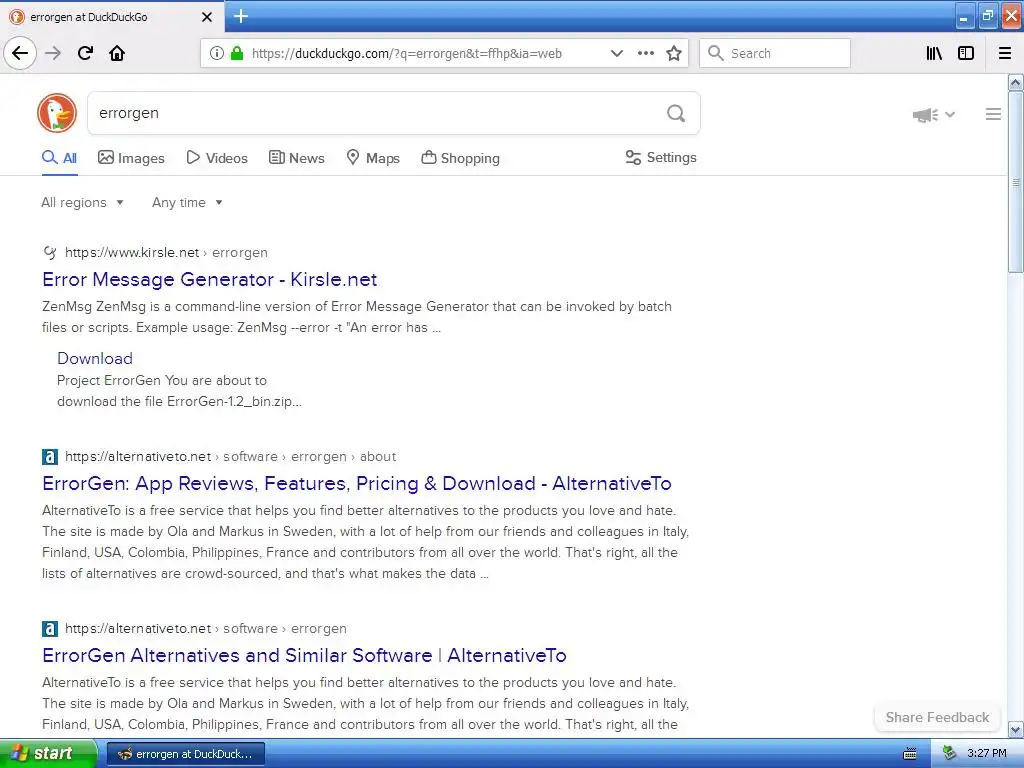The image size is (1024, 768).
Task: Expand the Any time filter dropdown
Action: pos(187,202)
